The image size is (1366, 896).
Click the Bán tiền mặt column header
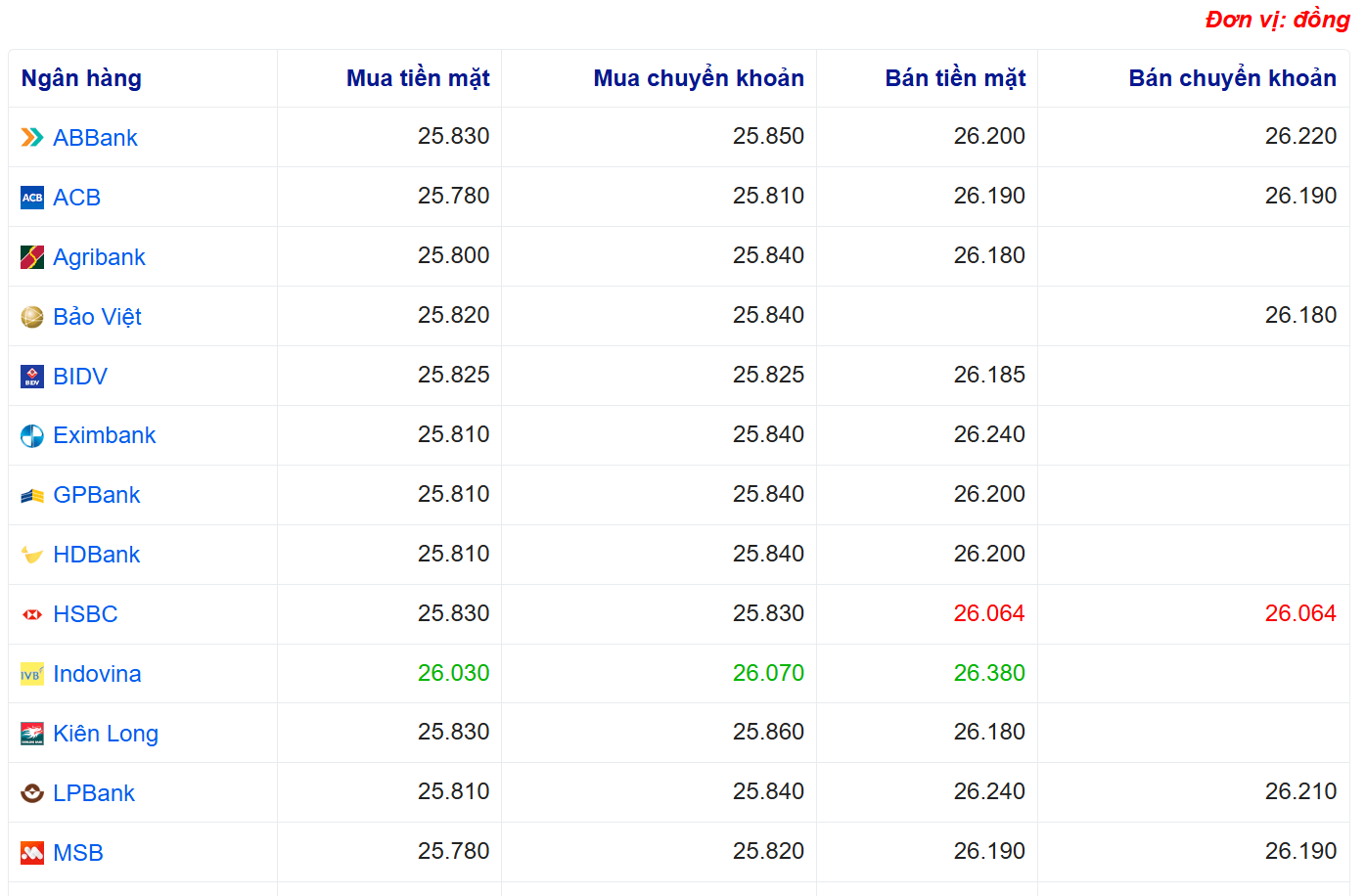coord(955,78)
